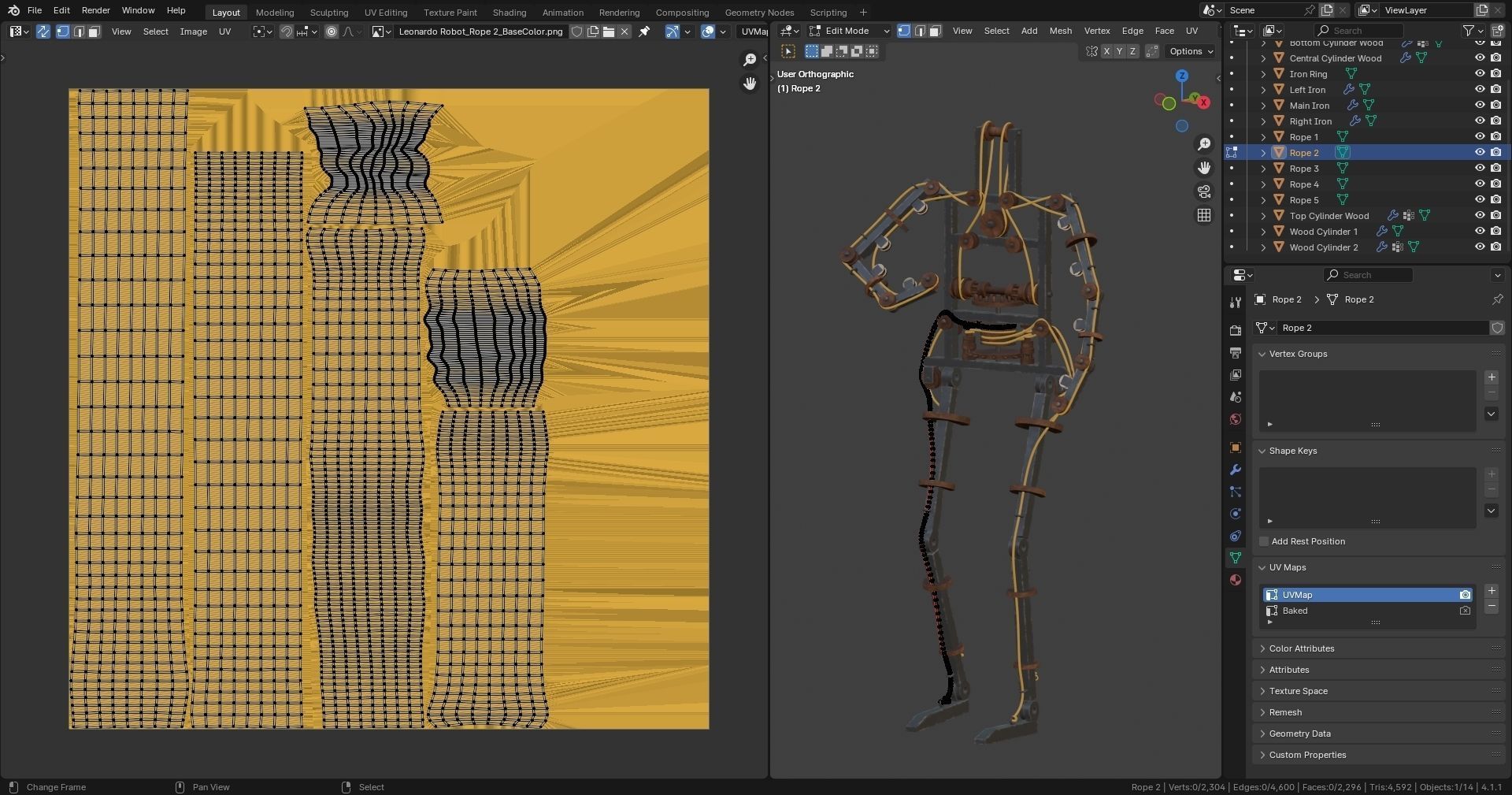Set Baked UV map active for render
The height and width of the screenshot is (795, 1512).
(x=1465, y=611)
